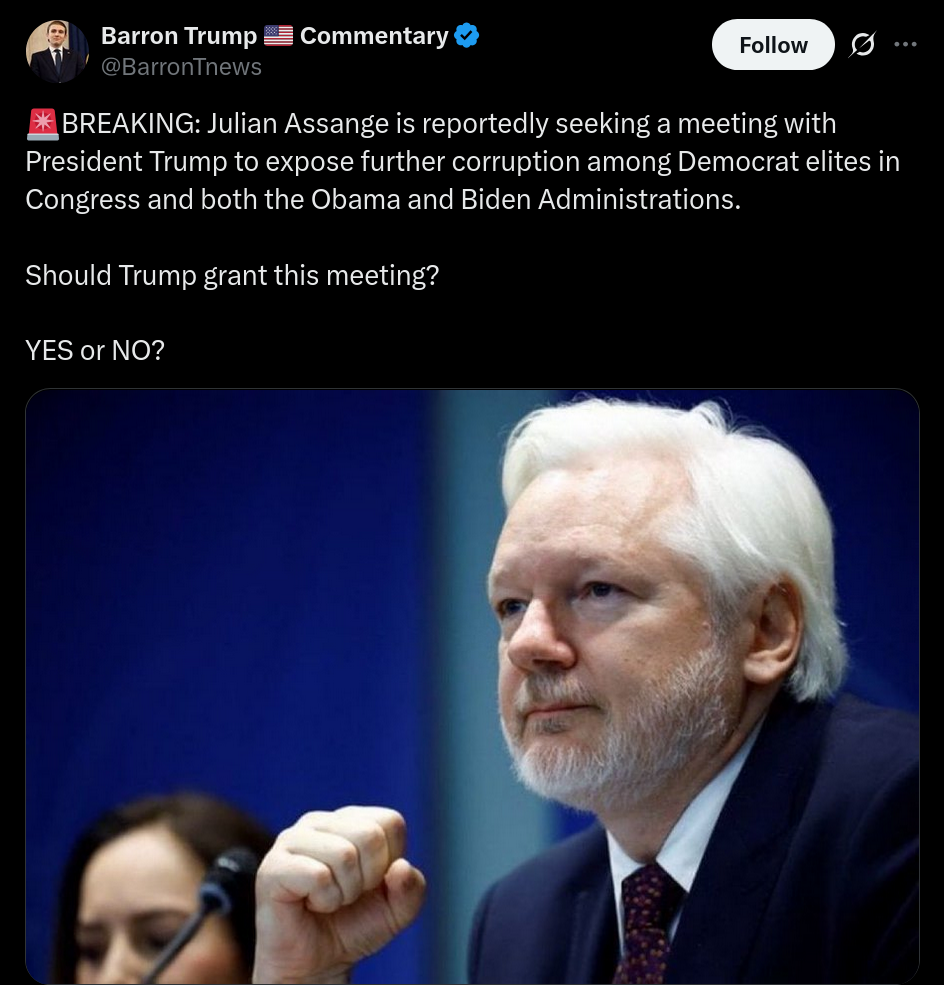The width and height of the screenshot is (944, 985).
Task: Click the "Should Trump grant this meeting?" line
Action: pyautogui.click(x=232, y=275)
